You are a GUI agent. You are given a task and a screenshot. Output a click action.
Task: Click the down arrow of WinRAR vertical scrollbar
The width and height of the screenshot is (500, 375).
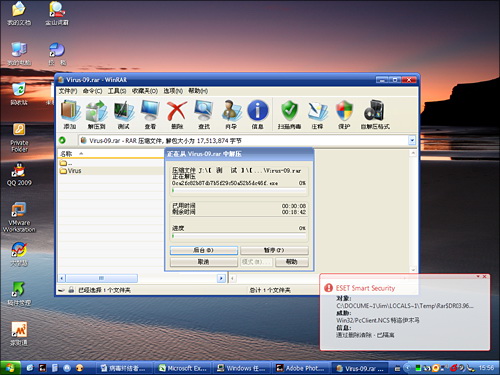pyautogui.click(x=413, y=270)
